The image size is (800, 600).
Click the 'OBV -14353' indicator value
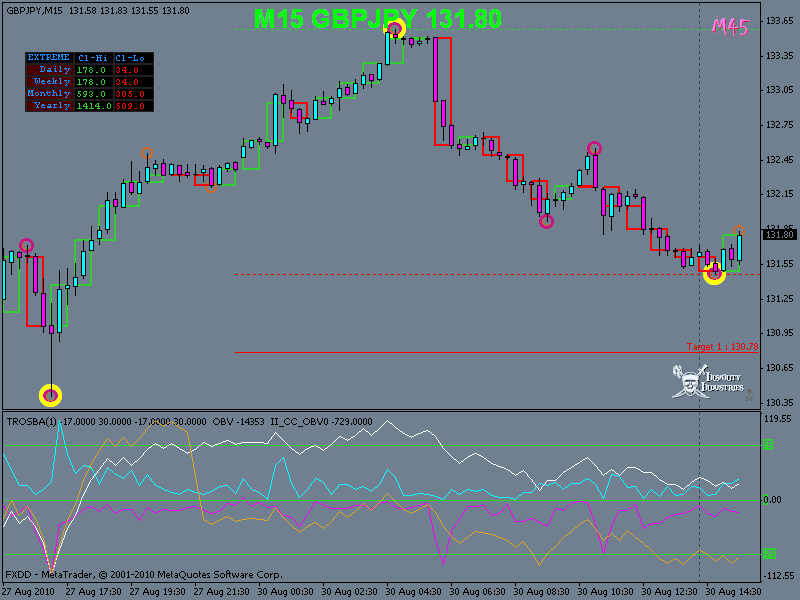(x=238, y=421)
